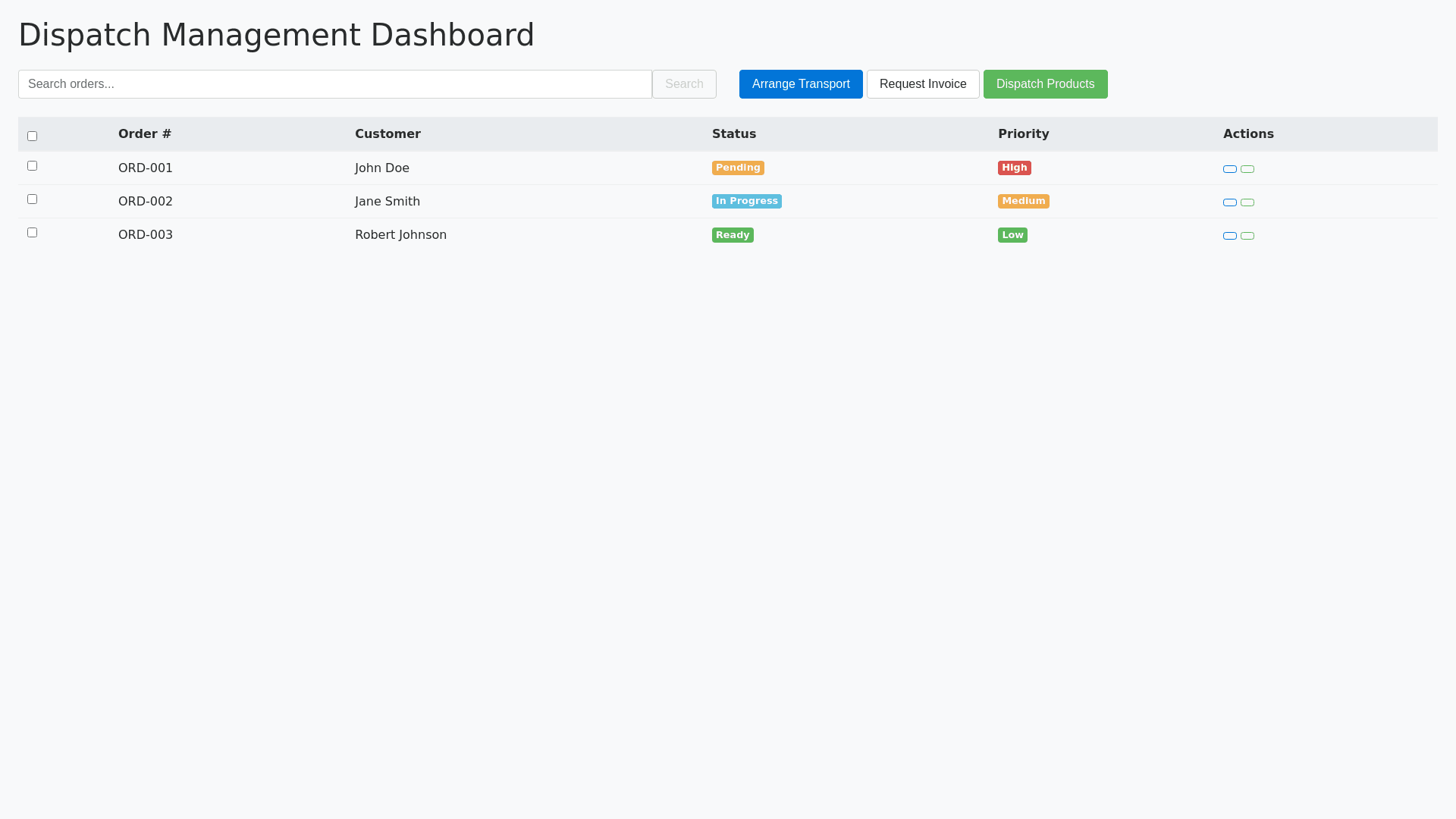The width and height of the screenshot is (1456, 819).
Task: Click the Pending status badge
Action: 738,168
